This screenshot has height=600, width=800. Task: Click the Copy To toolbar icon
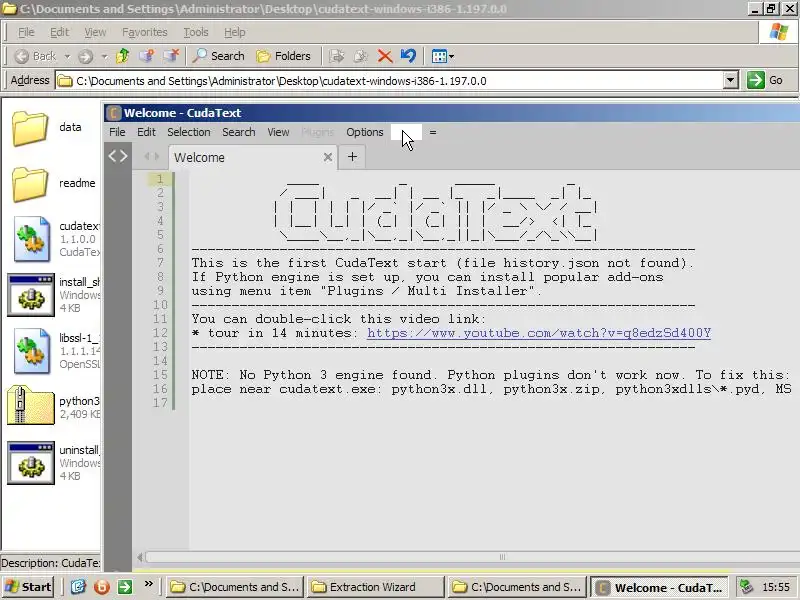click(x=361, y=56)
